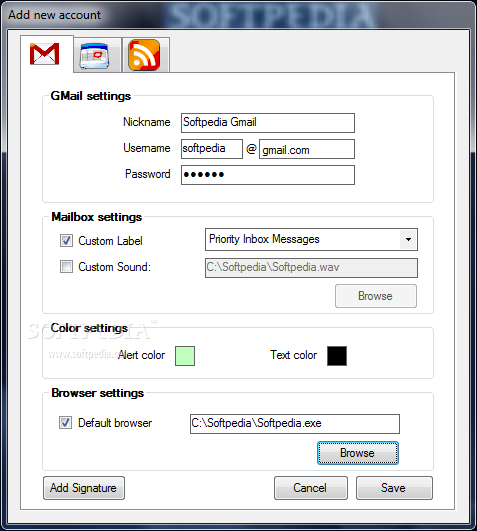The image size is (477, 531).
Task: Click the Username field containing softpedia
Action: [212, 149]
